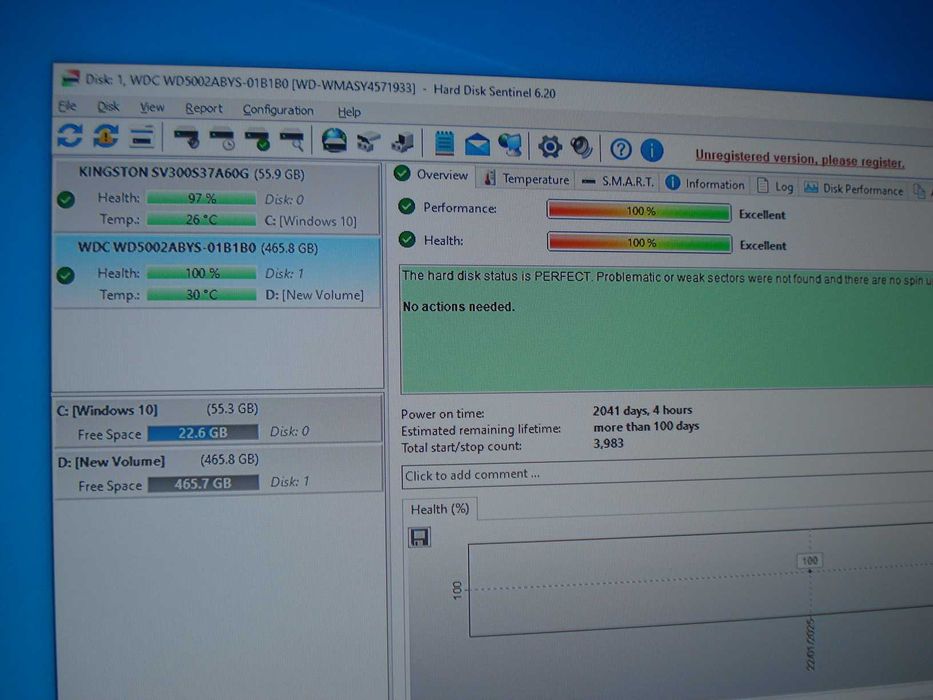Click the 'D: [New Volume]' label under WDC disk

[x=314, y=295]
